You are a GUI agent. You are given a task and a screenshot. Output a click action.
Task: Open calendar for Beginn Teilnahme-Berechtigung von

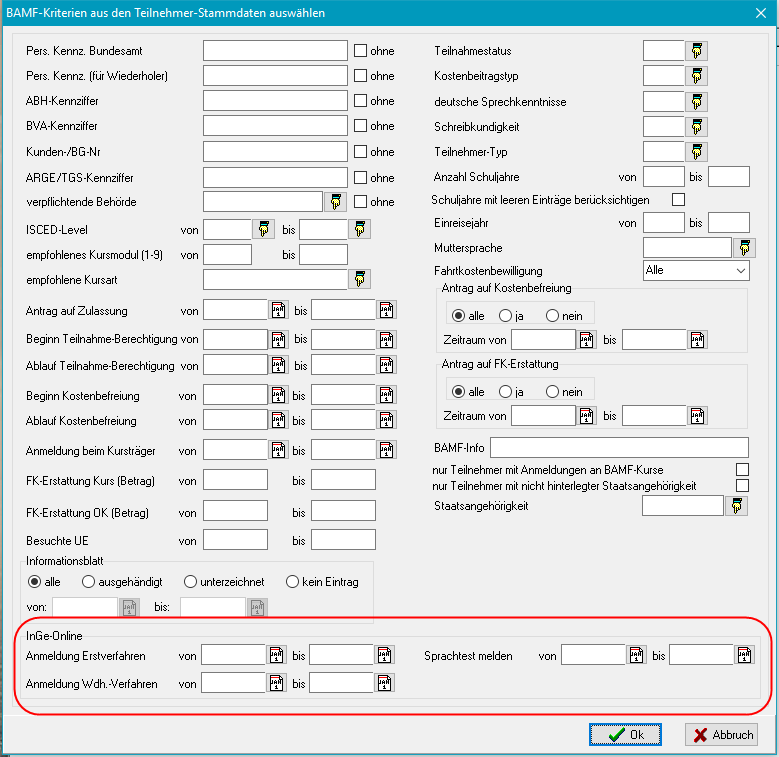(279, 340)
